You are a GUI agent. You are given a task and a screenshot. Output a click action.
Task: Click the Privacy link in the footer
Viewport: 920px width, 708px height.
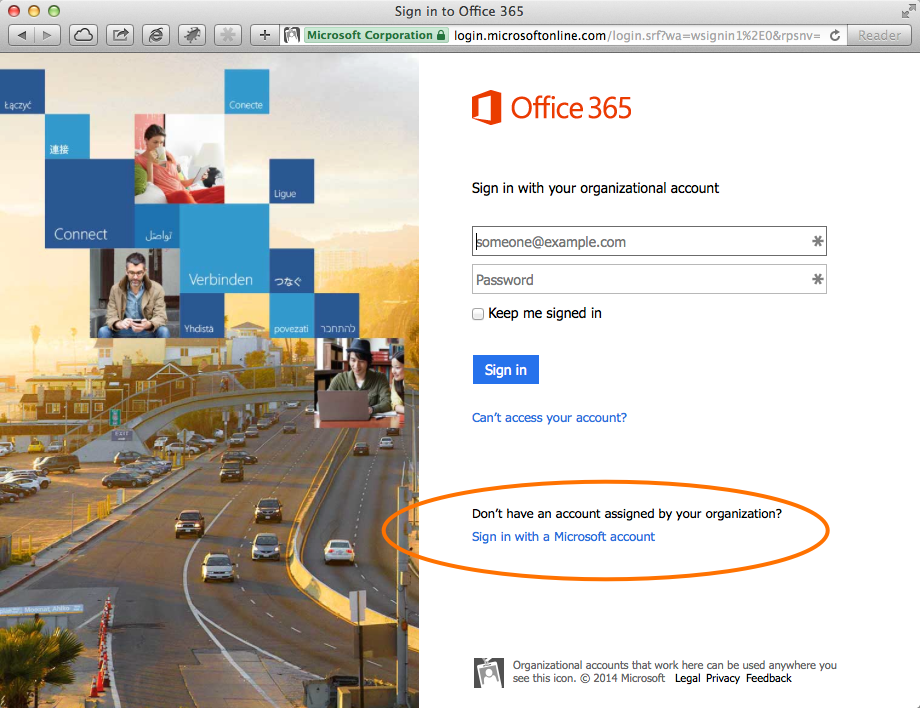click(x=722, y=678)
